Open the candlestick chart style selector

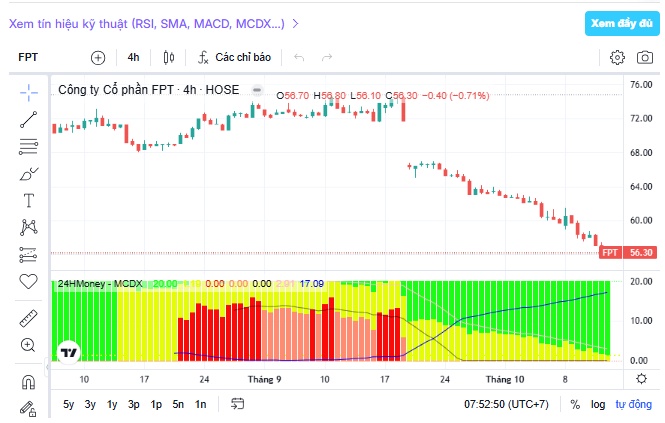169,57
